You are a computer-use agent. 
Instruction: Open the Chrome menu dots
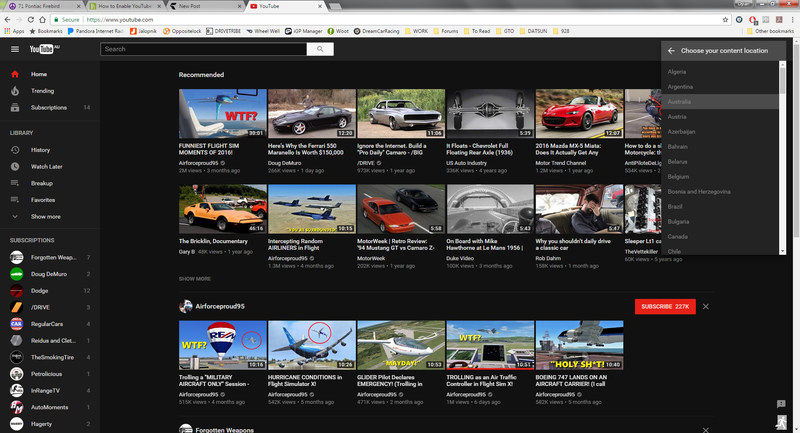[792, 19]
